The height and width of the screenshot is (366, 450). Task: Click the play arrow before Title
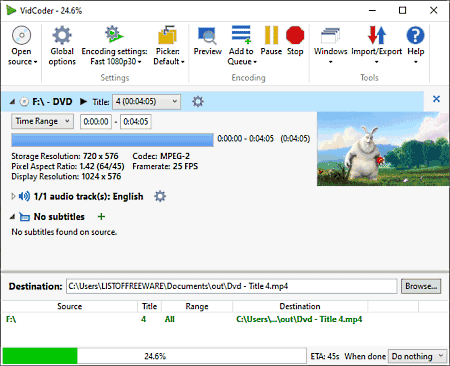(83, 101)
